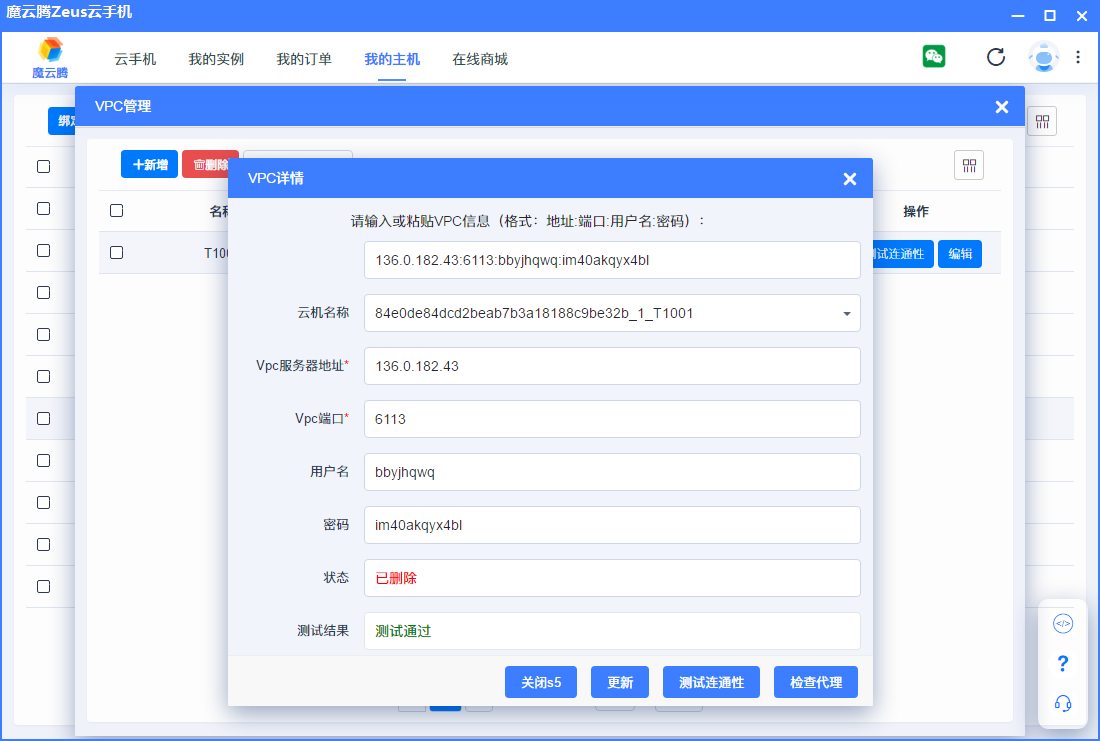Click the 关闭s5 button
This screenshot has height=741, width=1100.
541,683
